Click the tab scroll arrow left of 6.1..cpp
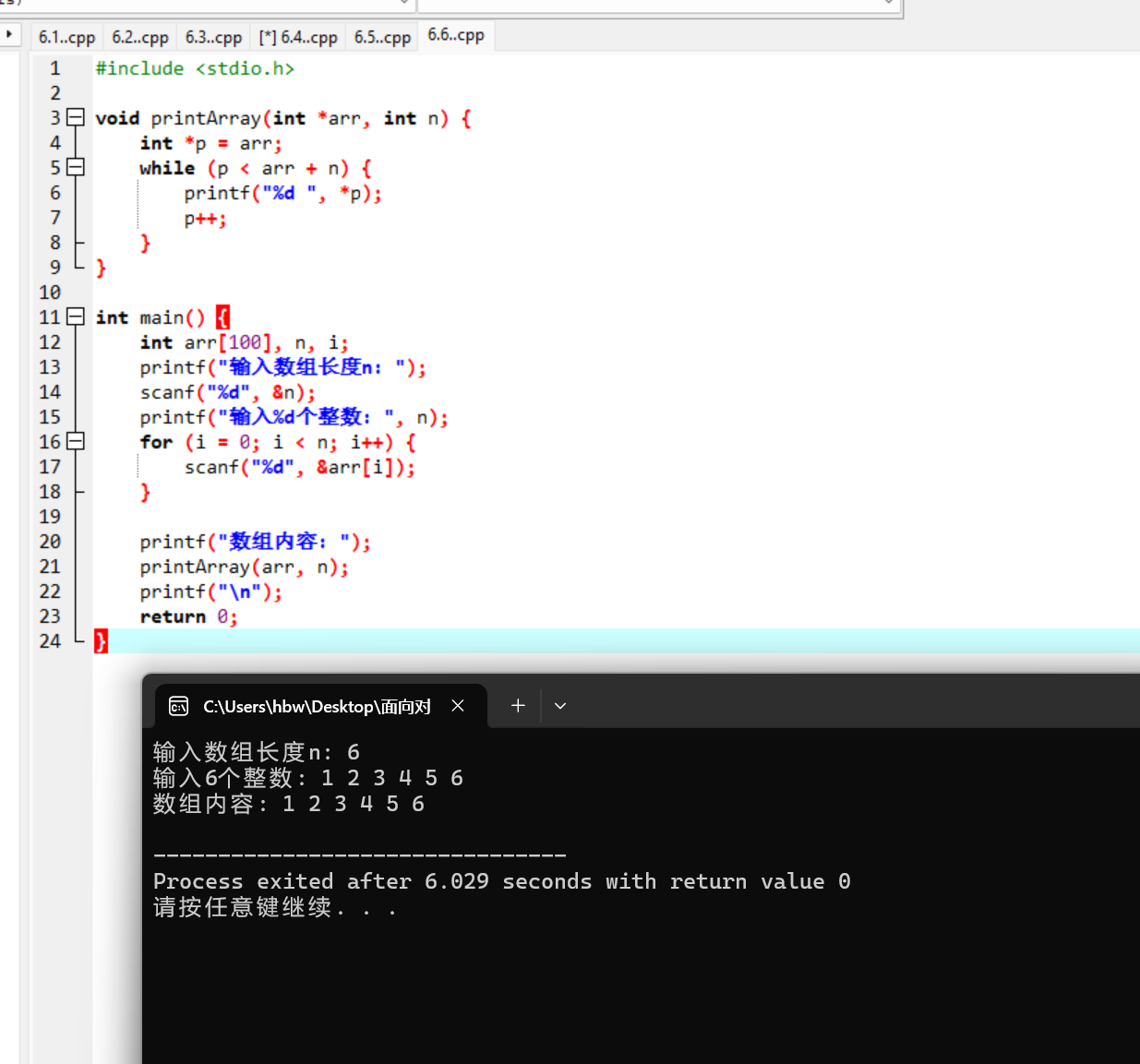The width and height of the screenshot is (1140, 1064). pyautogui.click(x=10, y=35)
